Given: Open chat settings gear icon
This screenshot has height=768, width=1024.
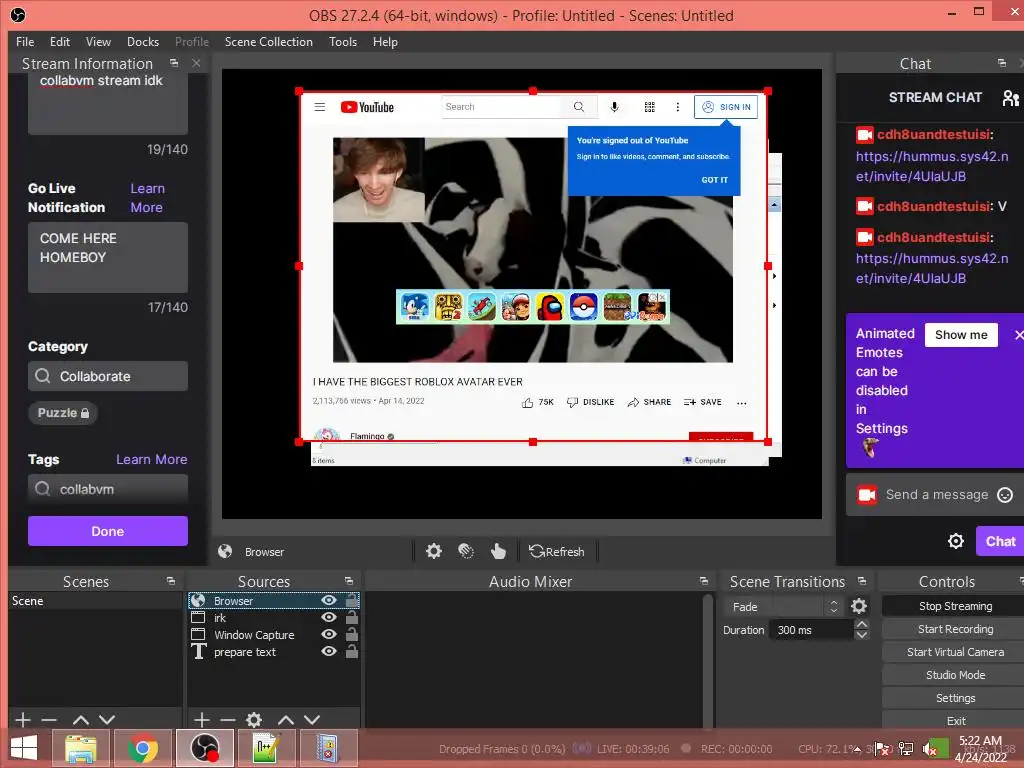Looking at the screenshot, I should coord(956,541).
